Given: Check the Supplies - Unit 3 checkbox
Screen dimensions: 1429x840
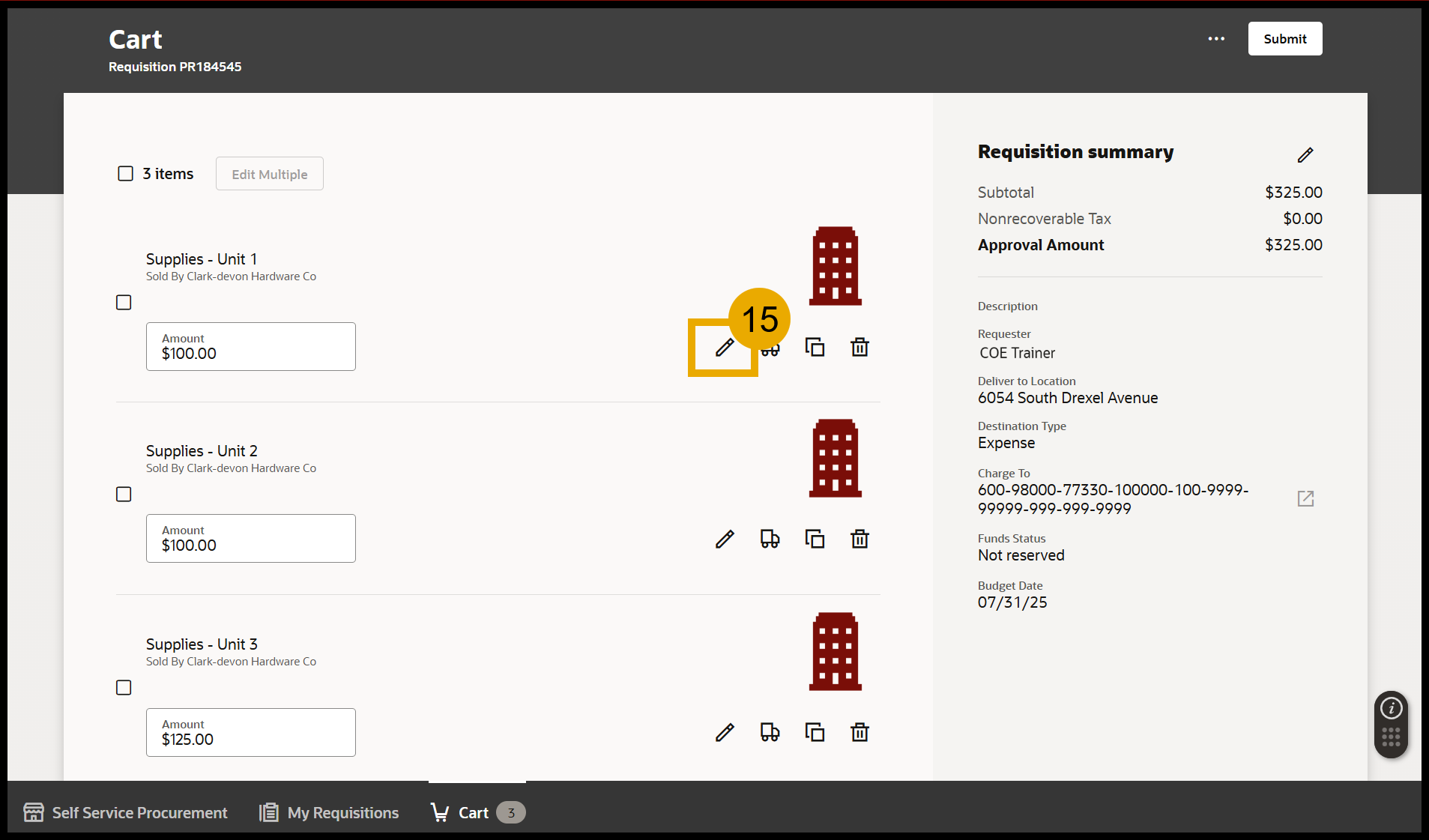Looking at the screenshot, I should [x=124, y=688].
